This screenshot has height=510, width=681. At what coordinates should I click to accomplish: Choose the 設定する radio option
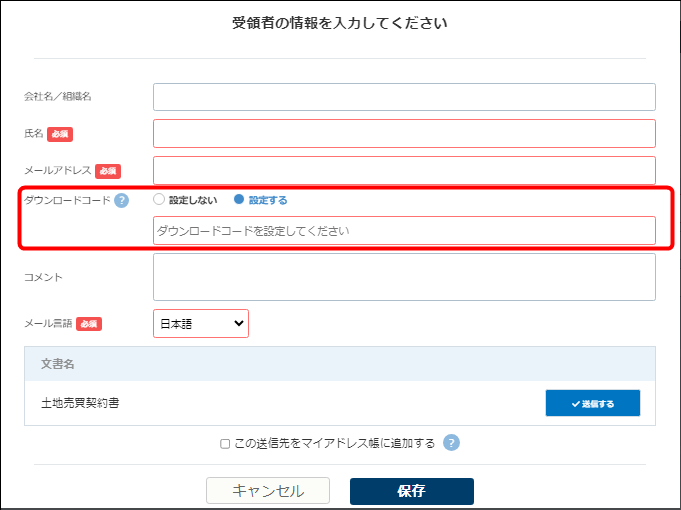tap(239, 200)
